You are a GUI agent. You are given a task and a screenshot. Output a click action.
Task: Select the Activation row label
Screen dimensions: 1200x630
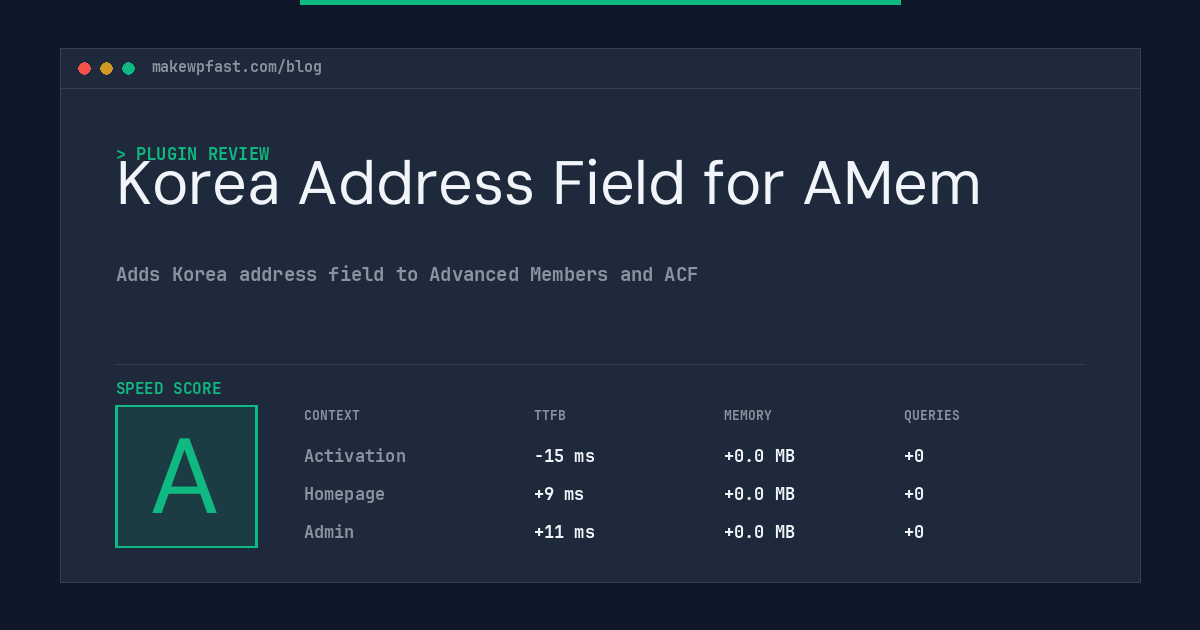point(355,456)
